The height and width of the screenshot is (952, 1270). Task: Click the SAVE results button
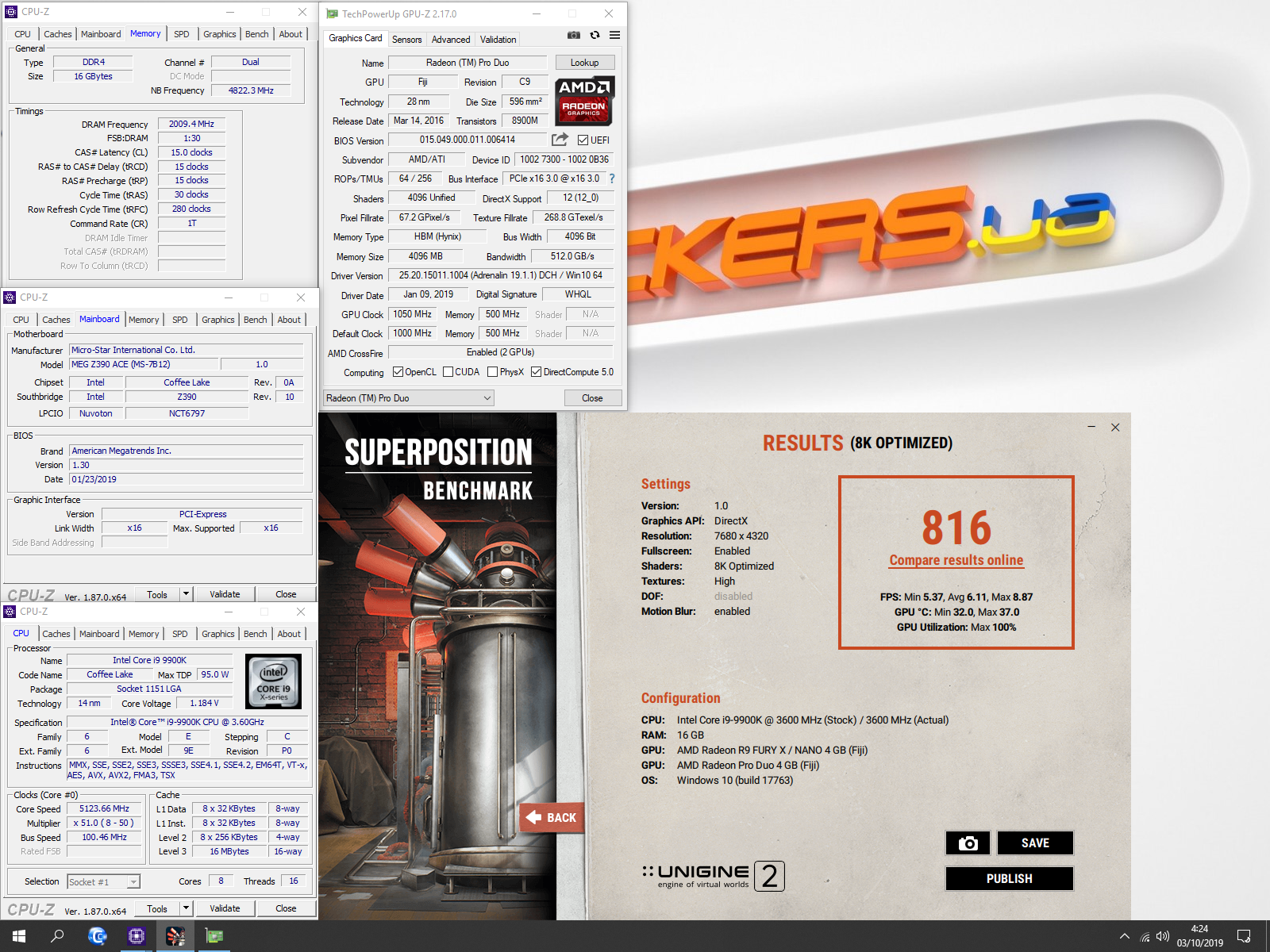(x=1035, y=843)
